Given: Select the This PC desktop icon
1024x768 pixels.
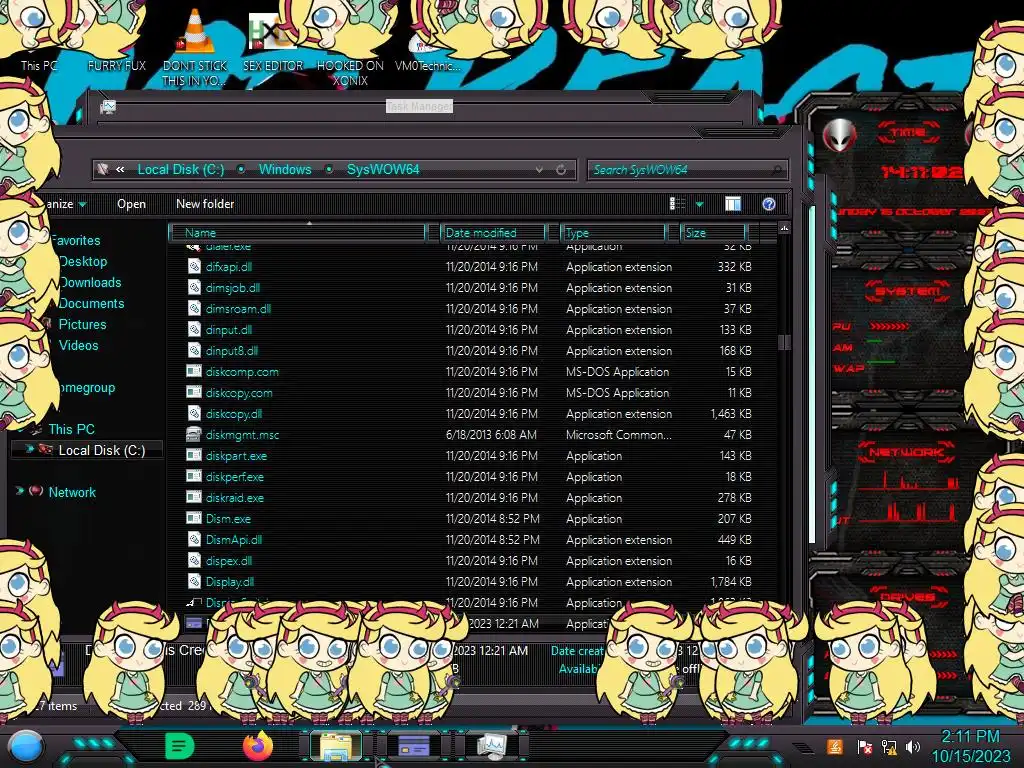Looking at the screenshot, I should tap(39, 65).
